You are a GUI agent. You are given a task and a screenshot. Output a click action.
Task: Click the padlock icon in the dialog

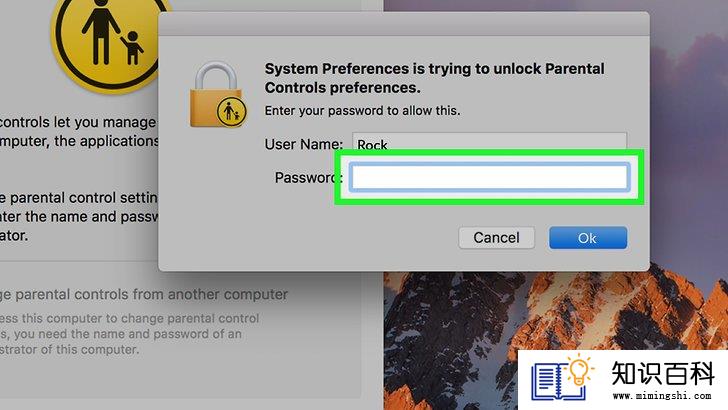(x=217, y=94)
